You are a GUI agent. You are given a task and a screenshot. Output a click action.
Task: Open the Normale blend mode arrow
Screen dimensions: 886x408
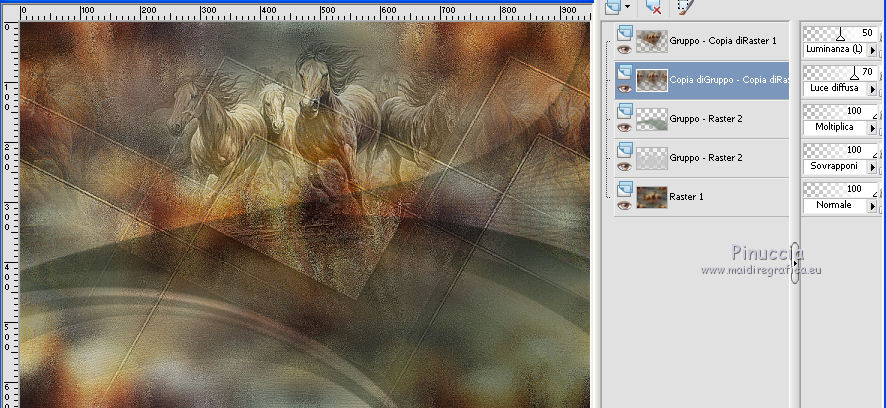[x=872, y=206]
